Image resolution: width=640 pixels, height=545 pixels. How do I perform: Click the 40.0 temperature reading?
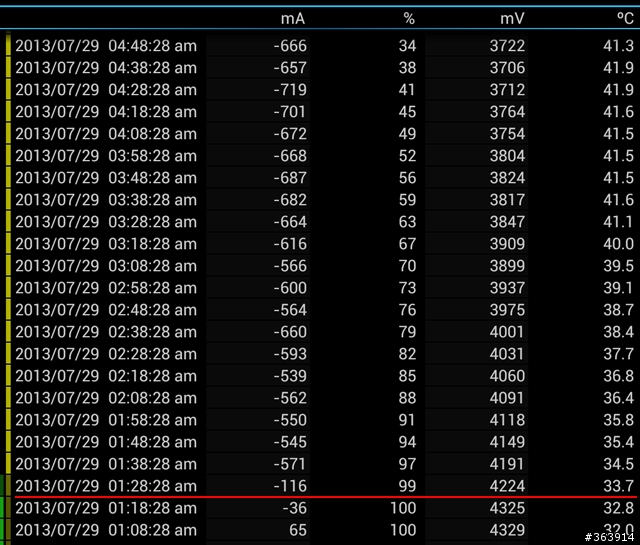618,244
